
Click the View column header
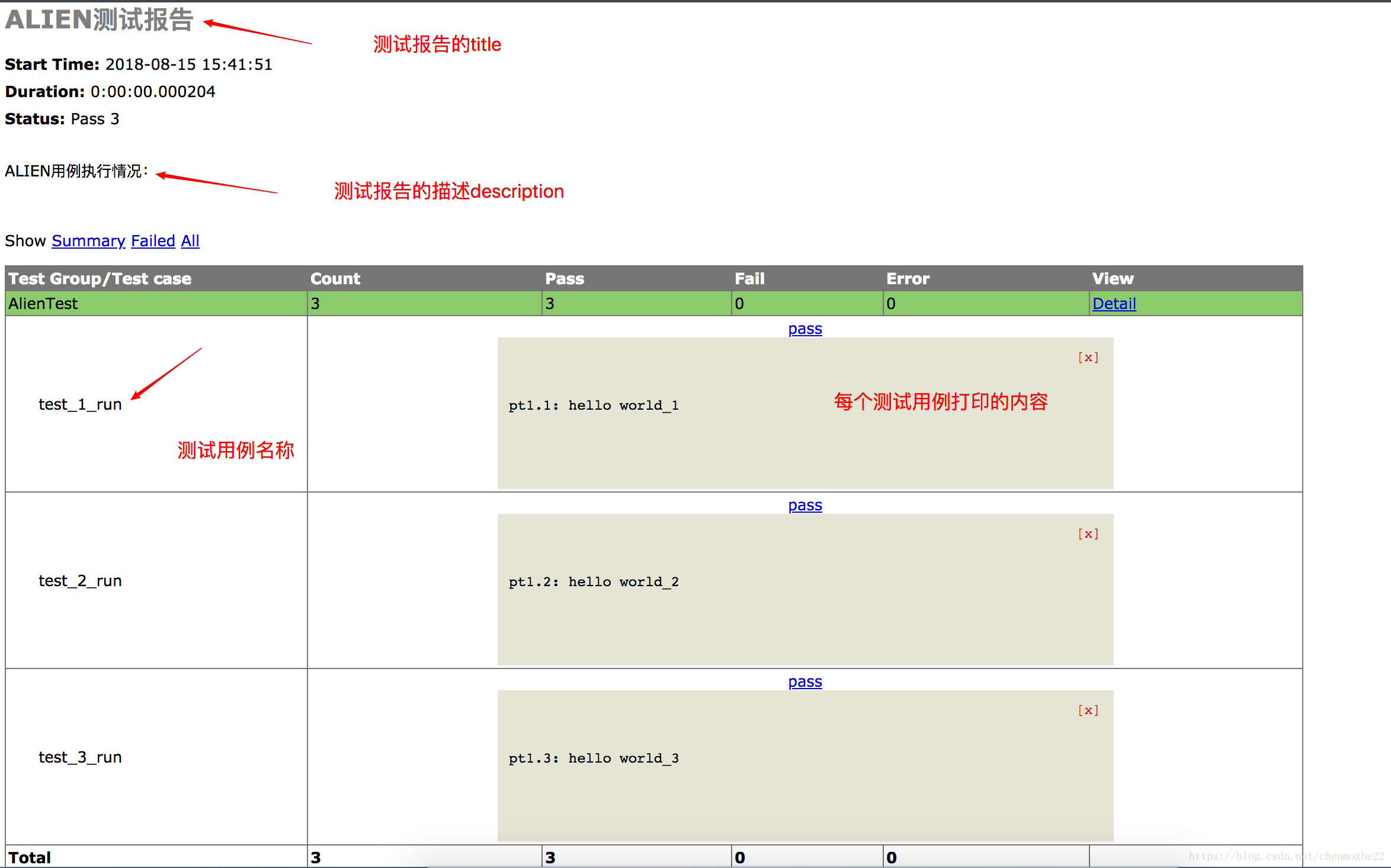tap(1113, 279)
